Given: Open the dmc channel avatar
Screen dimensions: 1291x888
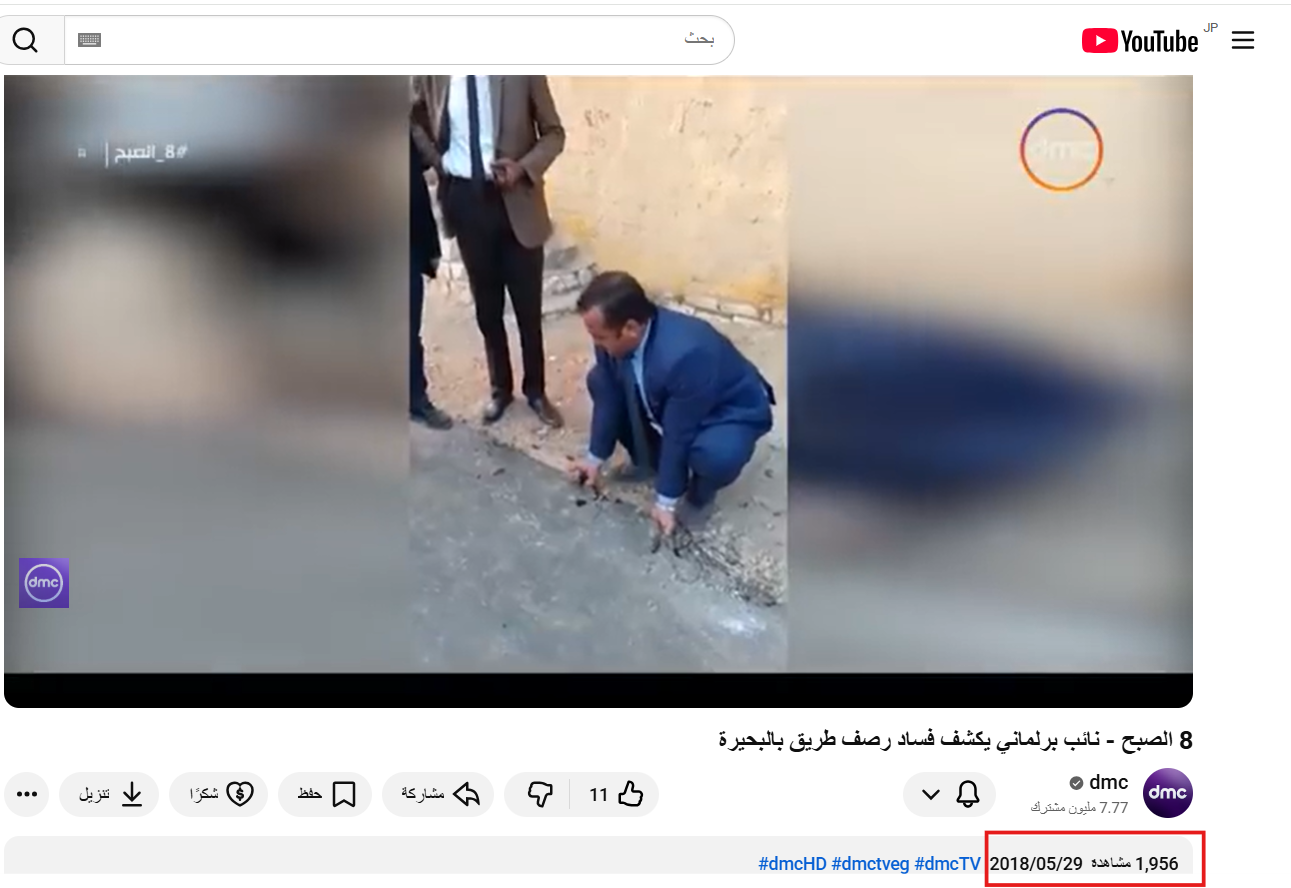Looking at the screenshot, I should (1167, 794).
